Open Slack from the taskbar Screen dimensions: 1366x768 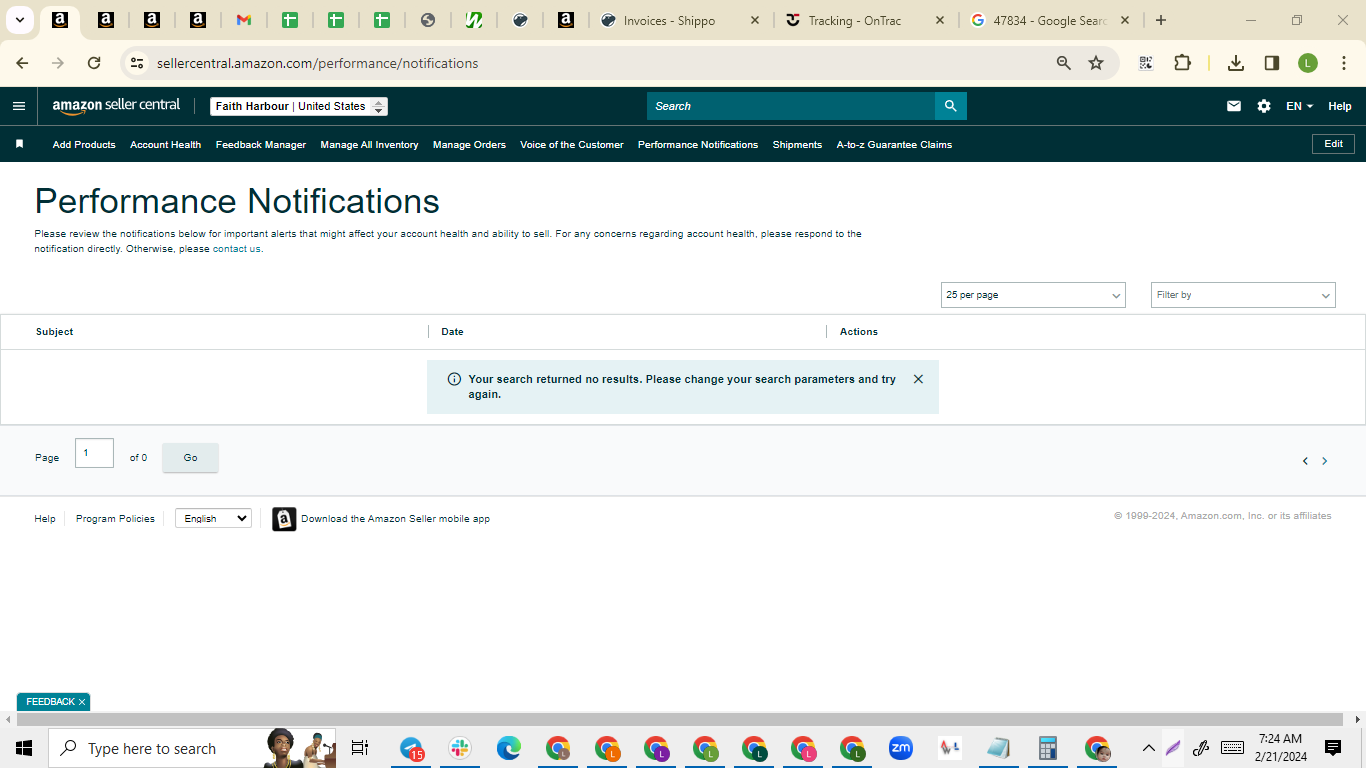click(460, 748)
